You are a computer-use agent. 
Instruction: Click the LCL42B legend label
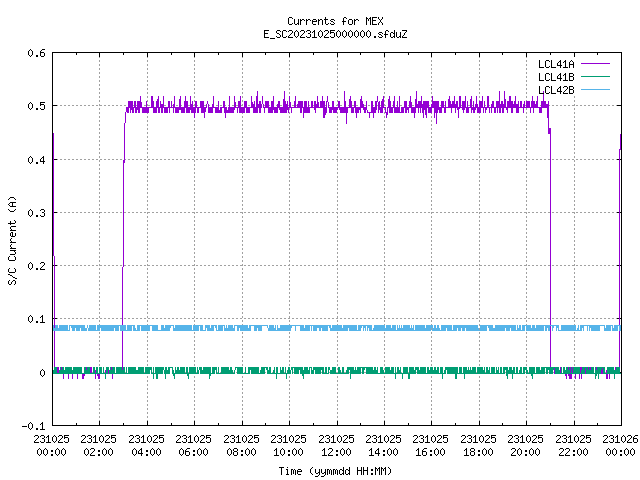click(556, 90)
